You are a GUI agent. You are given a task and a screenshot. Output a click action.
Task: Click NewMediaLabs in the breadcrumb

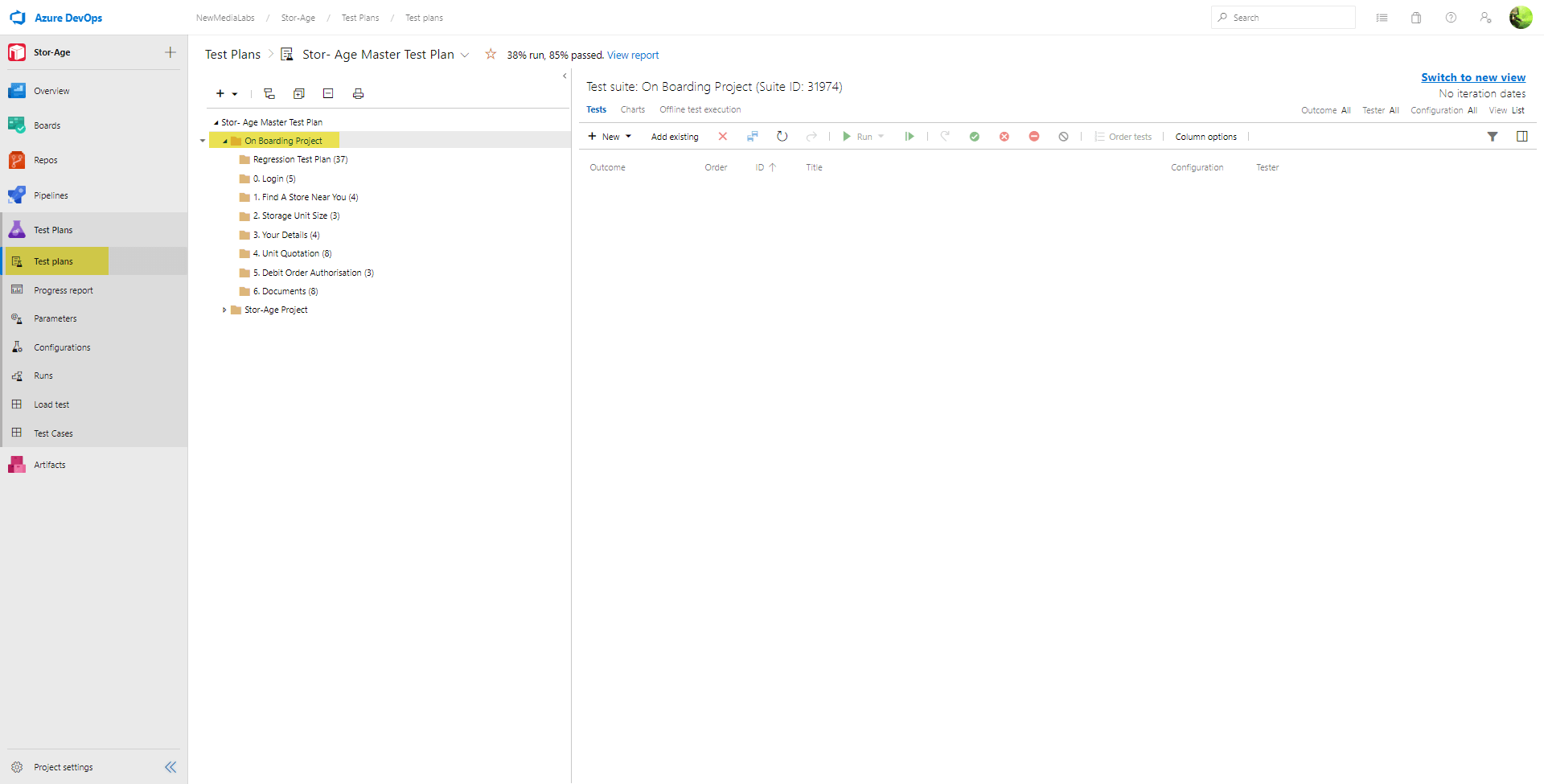(225, 18)
